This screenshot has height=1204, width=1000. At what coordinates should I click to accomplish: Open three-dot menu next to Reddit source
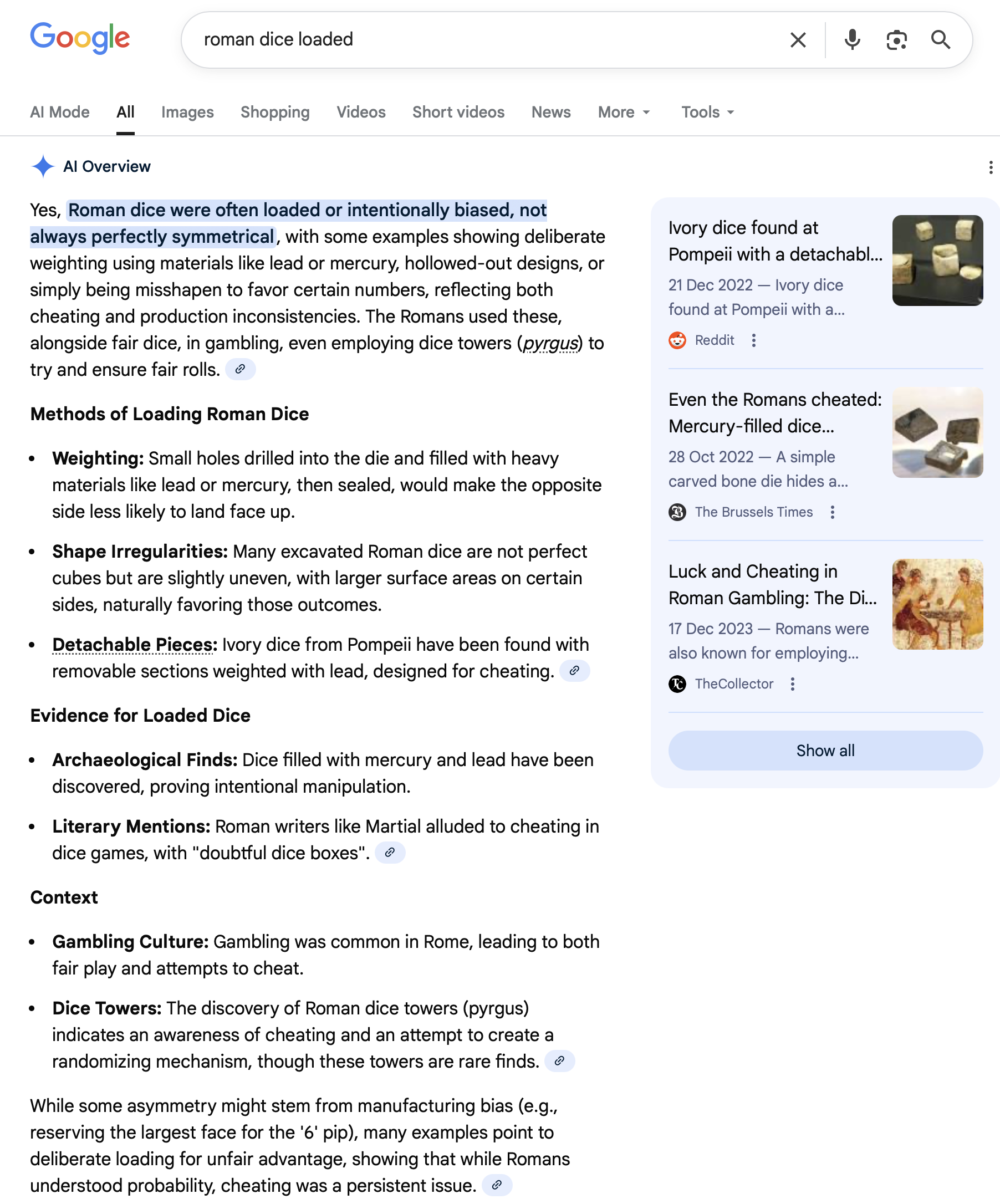[753, 340]
